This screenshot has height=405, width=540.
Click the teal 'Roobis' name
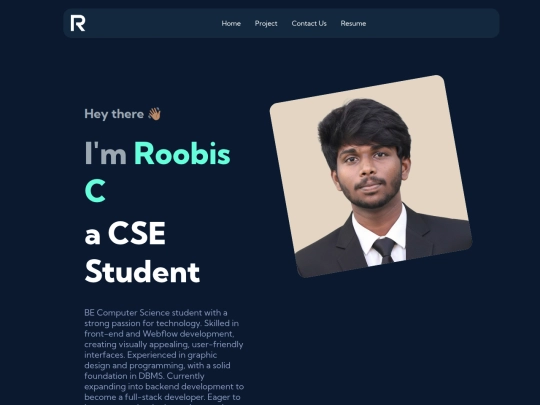pyautogui.click(x=182, y=153)
